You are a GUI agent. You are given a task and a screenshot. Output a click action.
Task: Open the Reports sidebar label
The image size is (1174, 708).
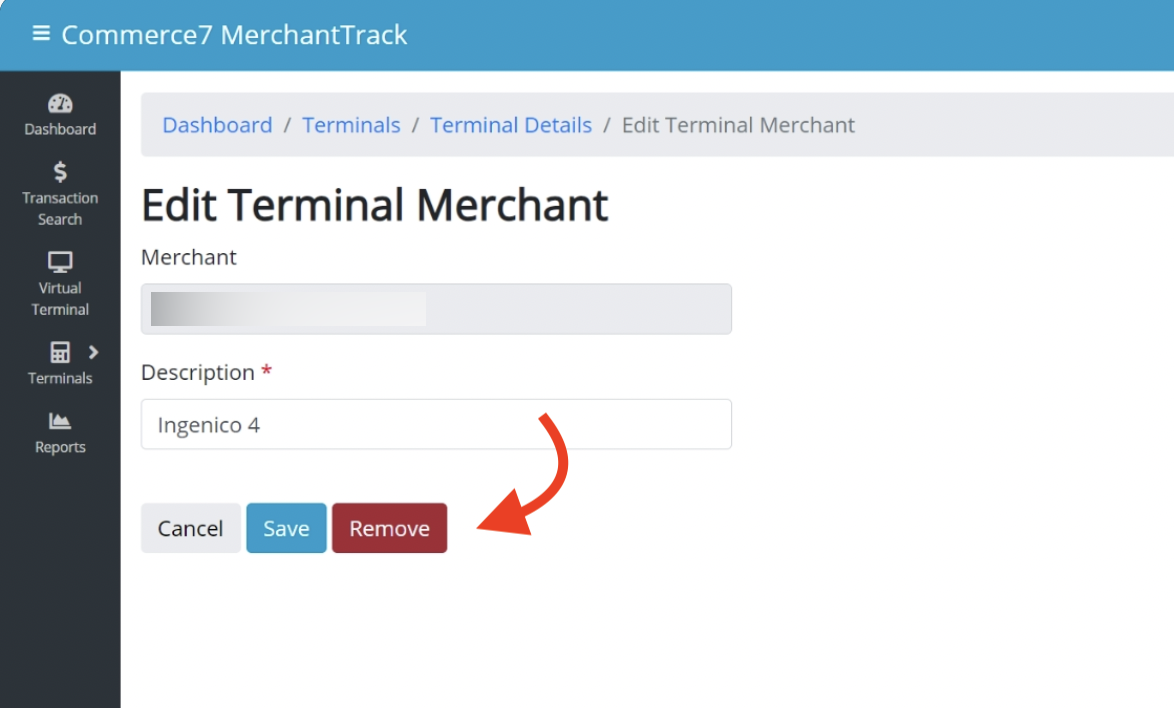click(x=60, y=447)
